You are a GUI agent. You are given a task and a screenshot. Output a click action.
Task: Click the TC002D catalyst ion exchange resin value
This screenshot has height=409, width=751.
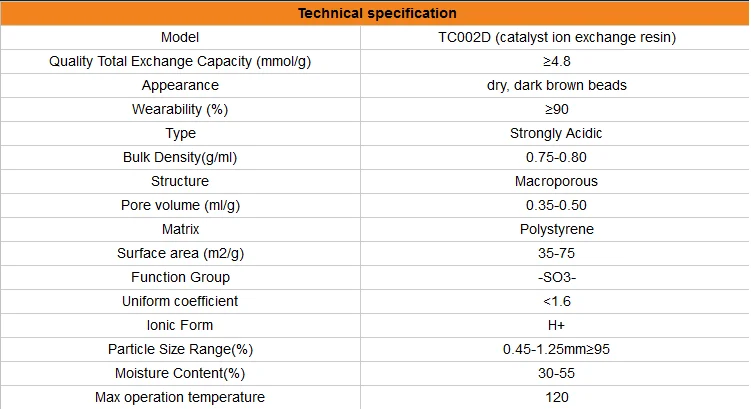click(x=557, y=37)
